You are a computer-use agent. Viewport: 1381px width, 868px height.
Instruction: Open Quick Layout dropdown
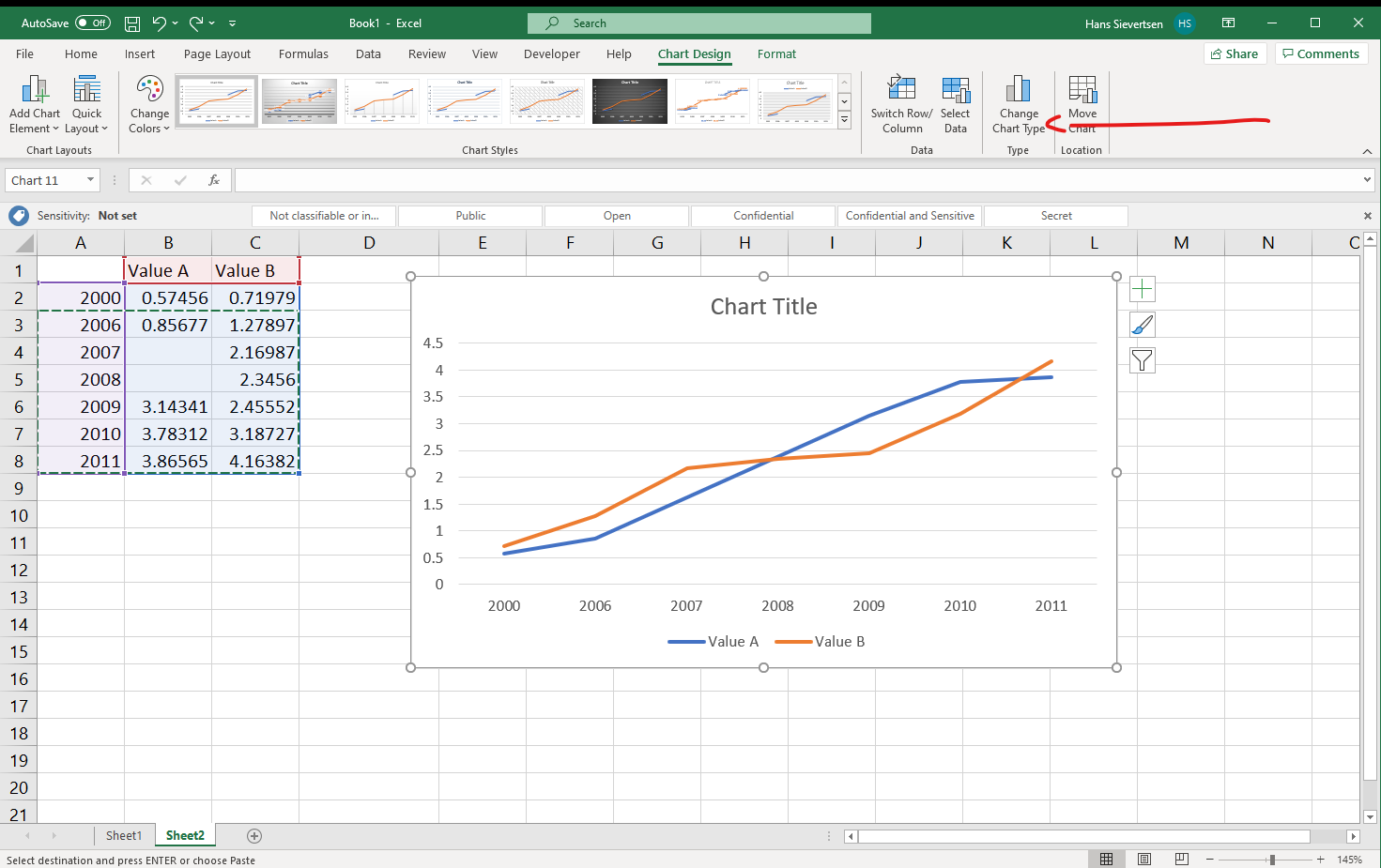(x=86, y=105)
